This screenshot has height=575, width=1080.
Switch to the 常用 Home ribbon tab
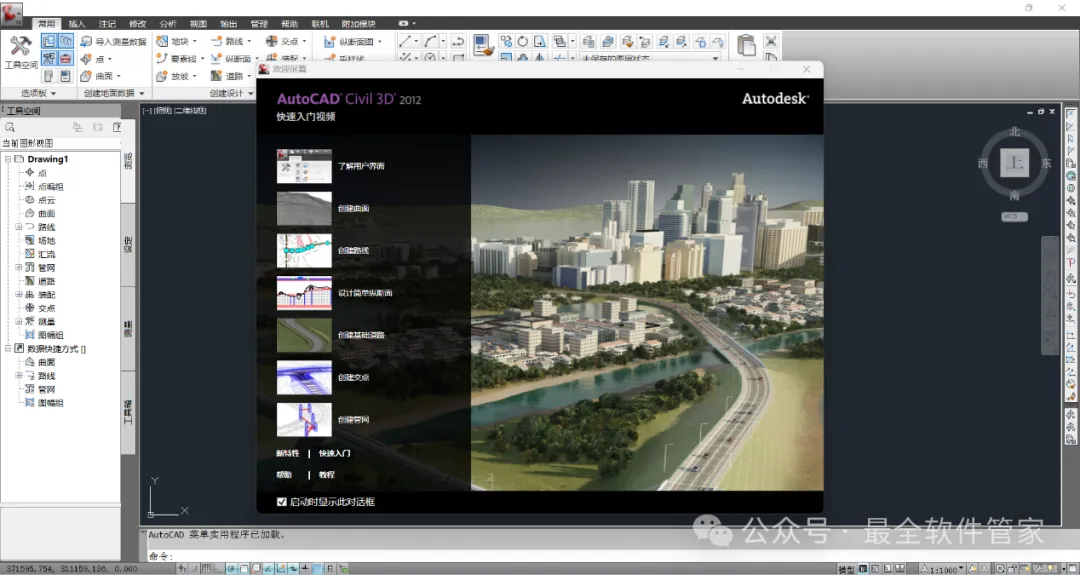click(46, 23)
